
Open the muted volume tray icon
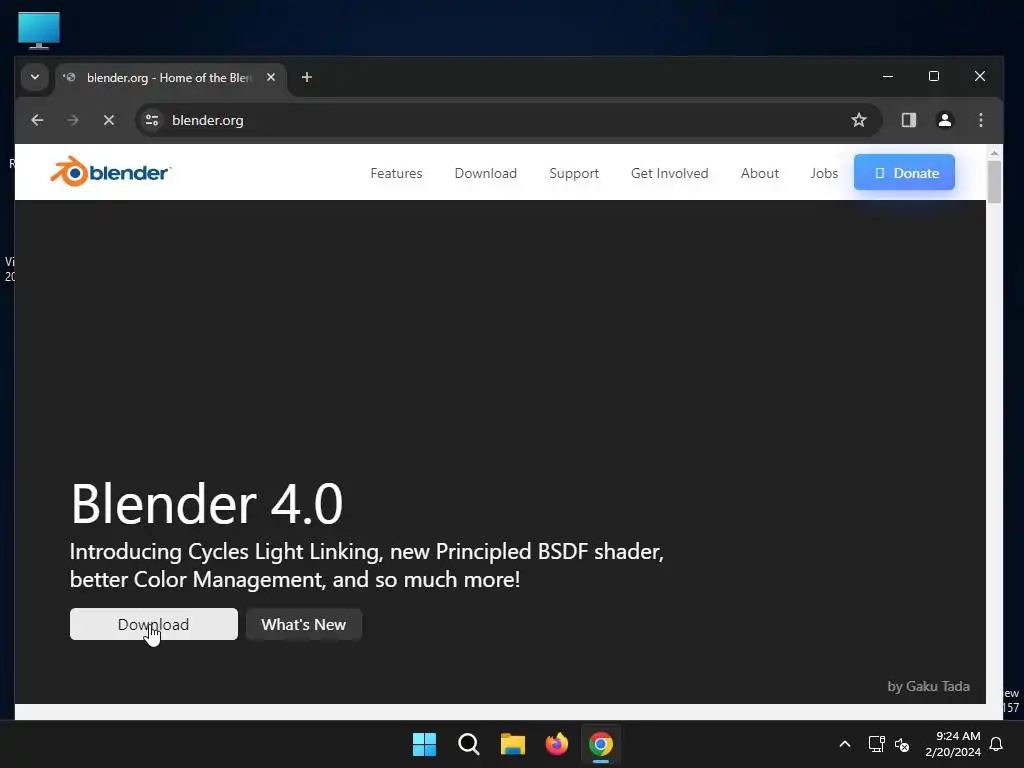pos(902,744)
